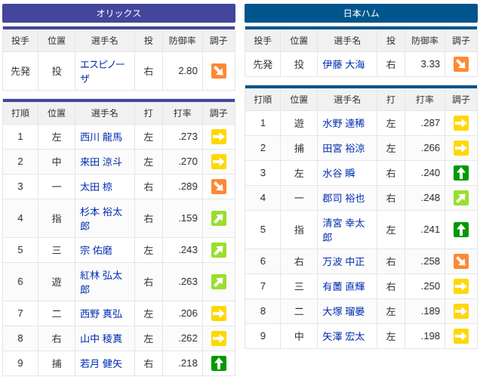The width and height of the screenshot is (480, 380).
Task: Click batting average .159 for 杉本
Action: click(x=188, y=218)
